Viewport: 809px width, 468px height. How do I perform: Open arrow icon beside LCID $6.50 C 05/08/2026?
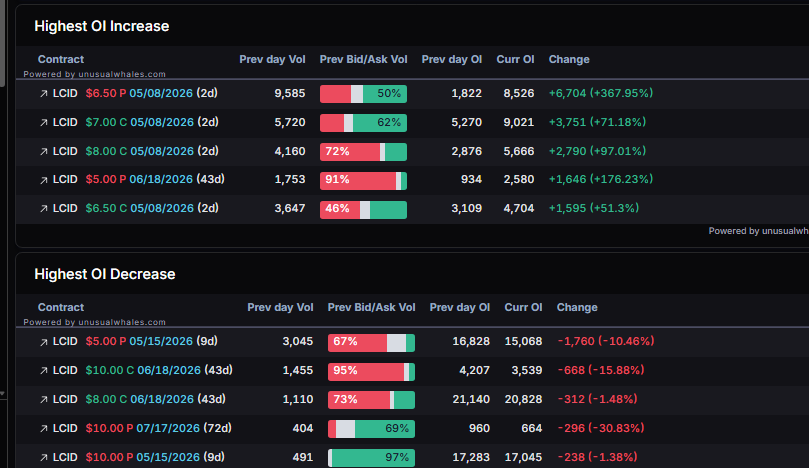click(x=44, y=208)
